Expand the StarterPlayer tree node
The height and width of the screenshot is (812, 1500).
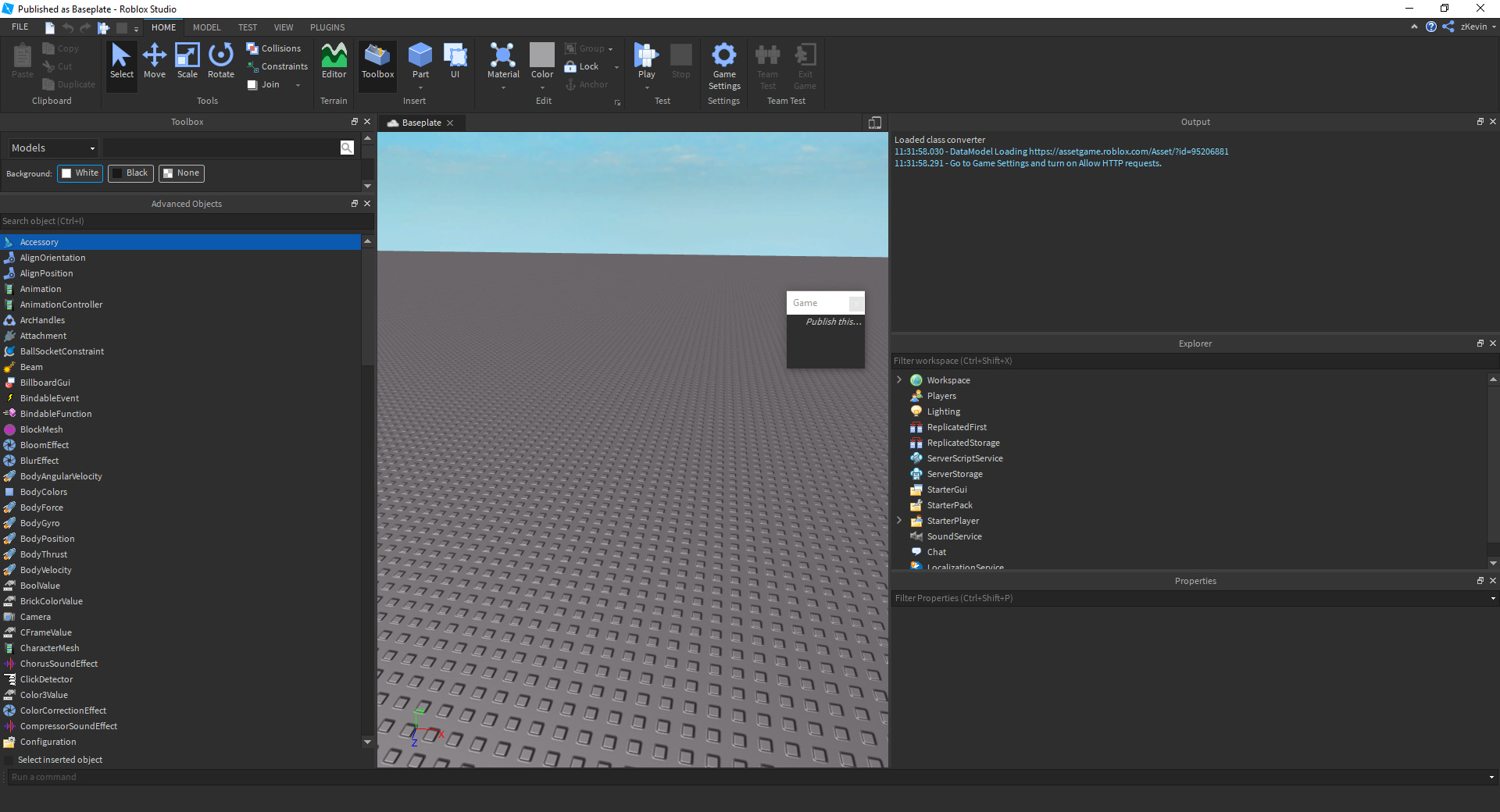click(899, 521)
